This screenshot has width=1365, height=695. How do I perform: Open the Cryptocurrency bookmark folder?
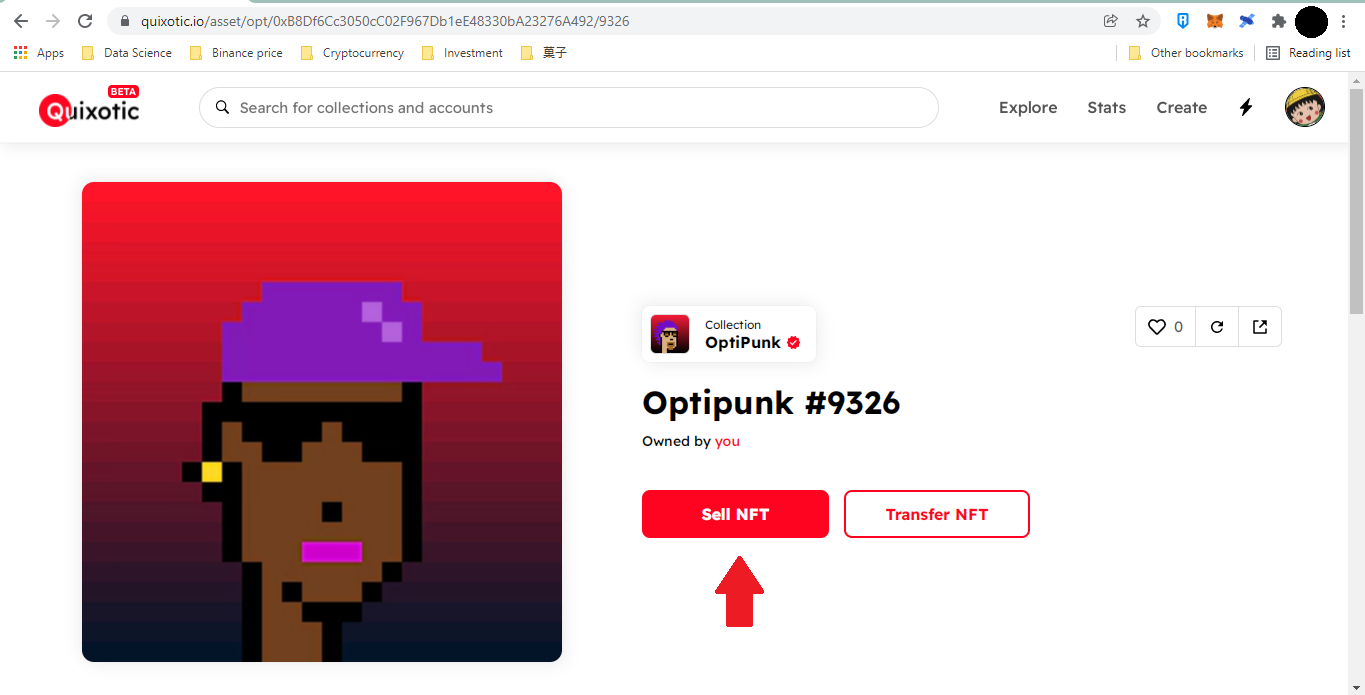click(x=352, y=53)
